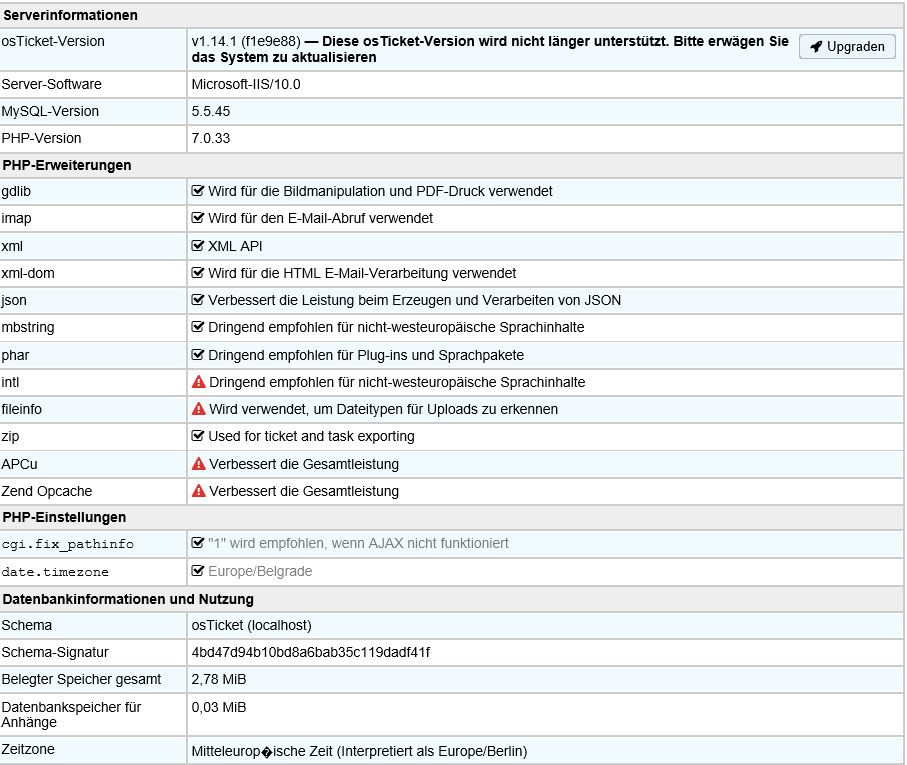This screenshot has width=907, height=765.
Task: Click the value 0,03 MiB
Action: 219,707
